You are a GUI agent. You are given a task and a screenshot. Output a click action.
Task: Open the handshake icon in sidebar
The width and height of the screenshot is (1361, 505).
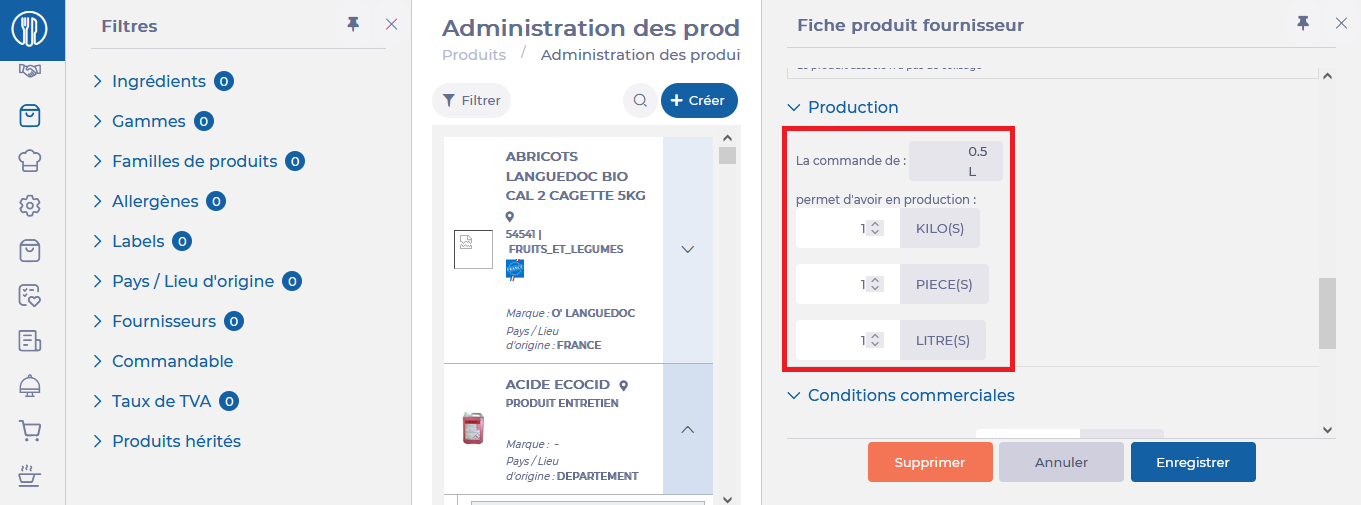click(30, 71)
